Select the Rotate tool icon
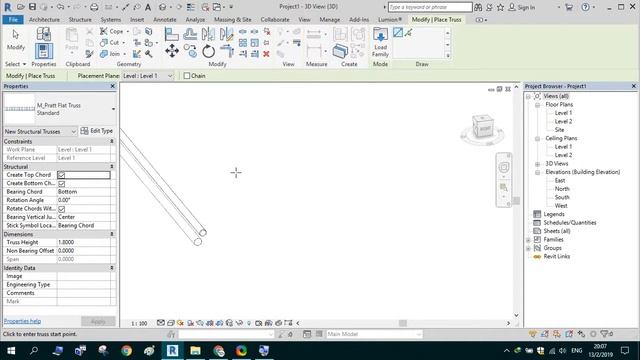The height and width of the screenshot is (360, 640). click(x=208, y=51)
